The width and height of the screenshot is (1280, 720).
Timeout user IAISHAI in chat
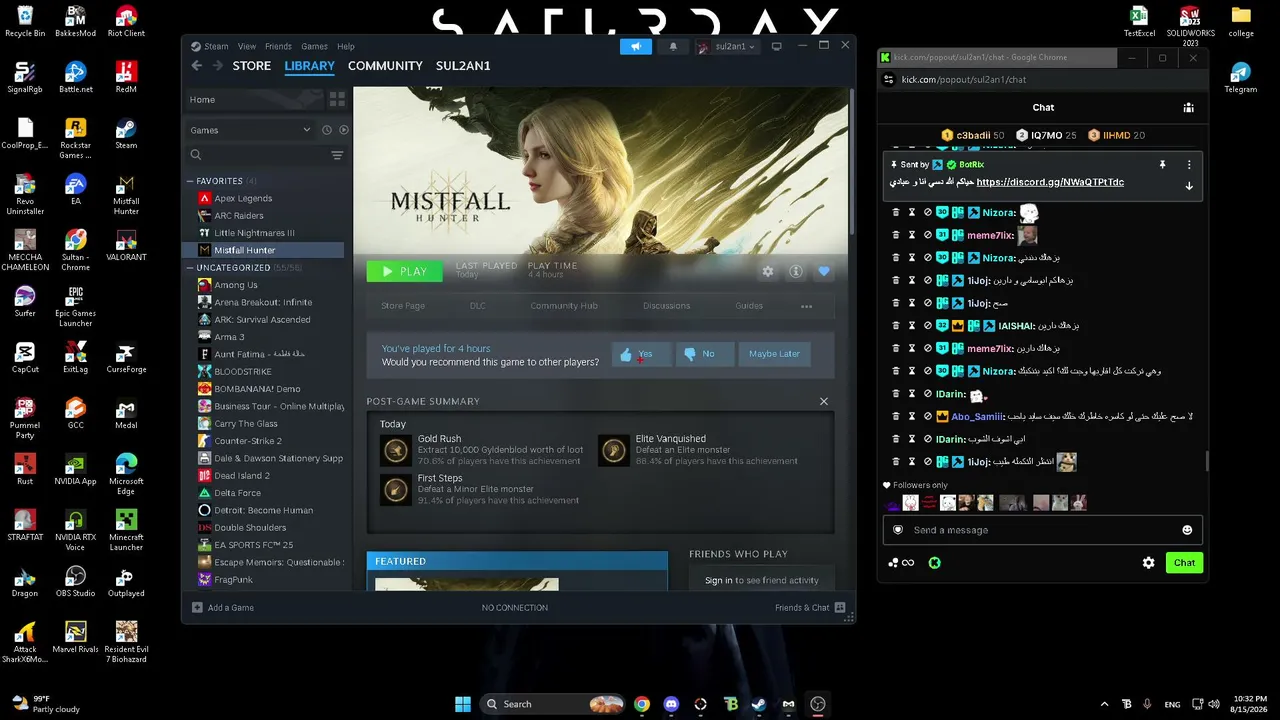(912, 325)
